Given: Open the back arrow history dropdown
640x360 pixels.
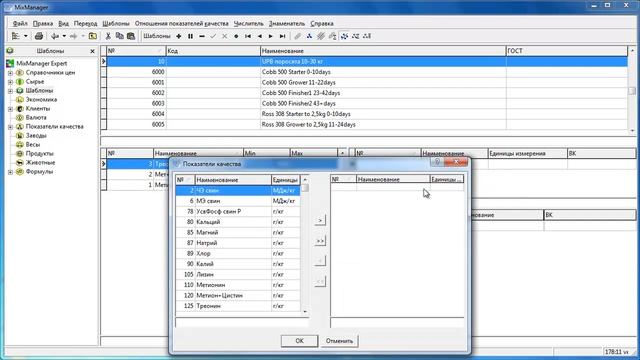Looking at the screenshot, I should pyautogui.click(x=64, y=36).
